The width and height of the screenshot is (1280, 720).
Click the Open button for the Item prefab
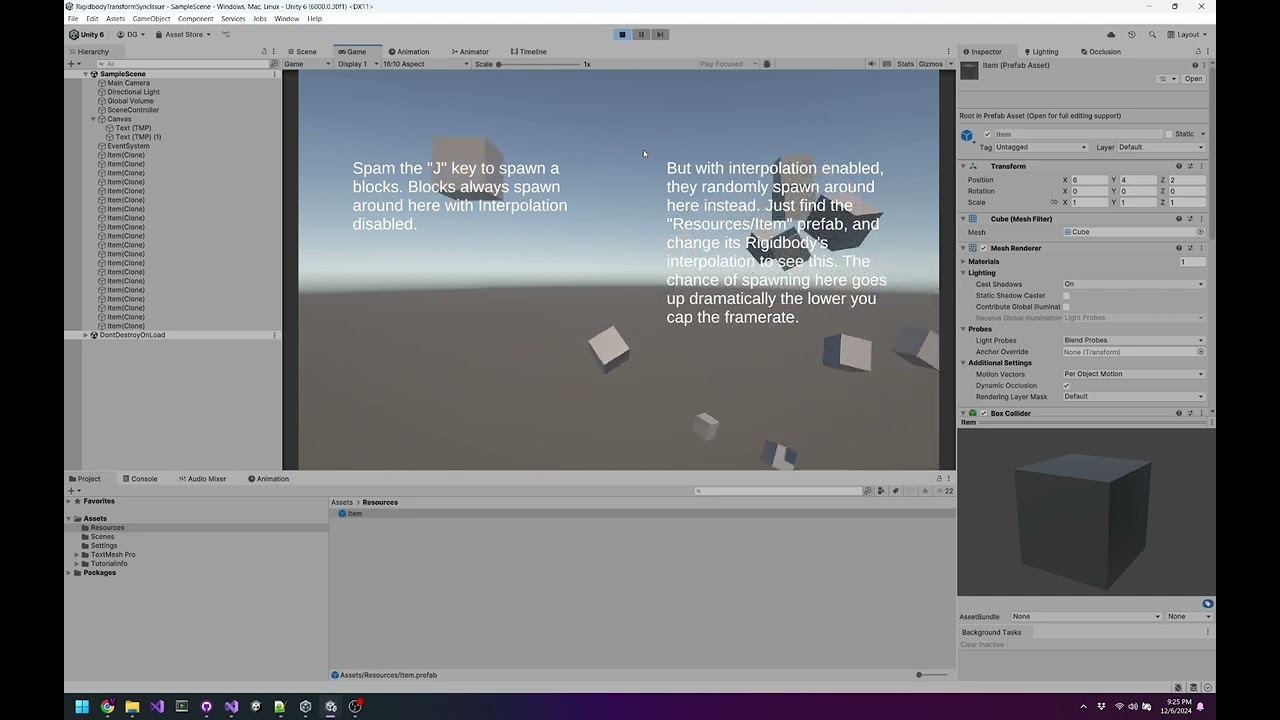[x=1193, y=78]
